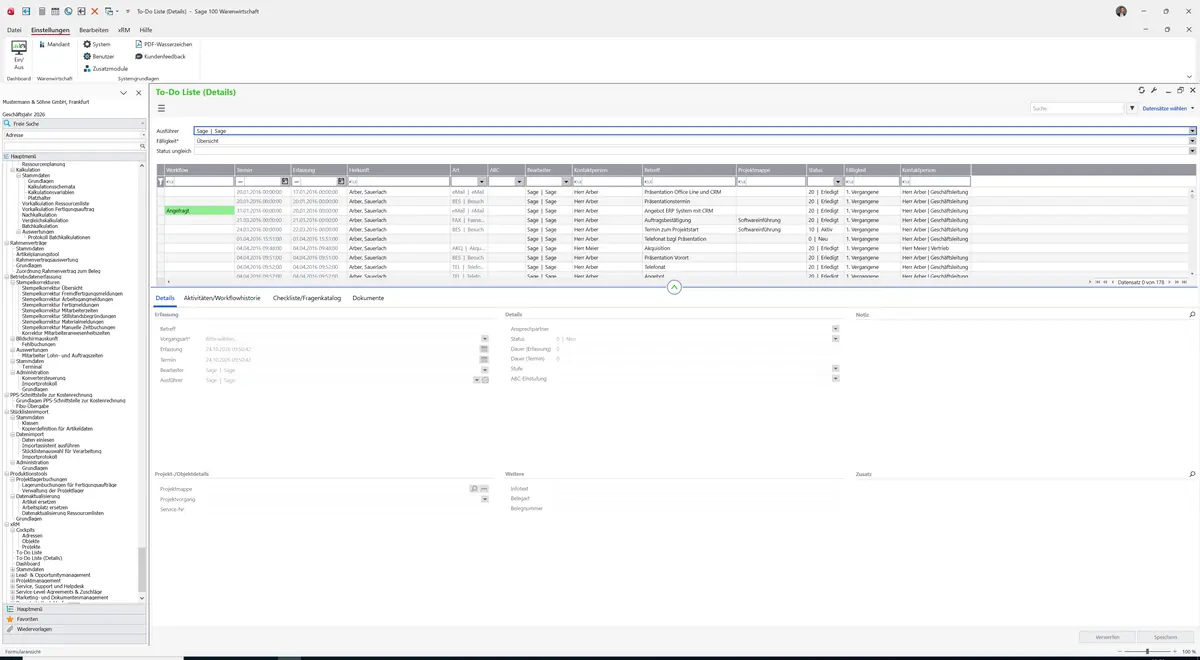Select the Nachkalkulation tree item

[39, 214]
